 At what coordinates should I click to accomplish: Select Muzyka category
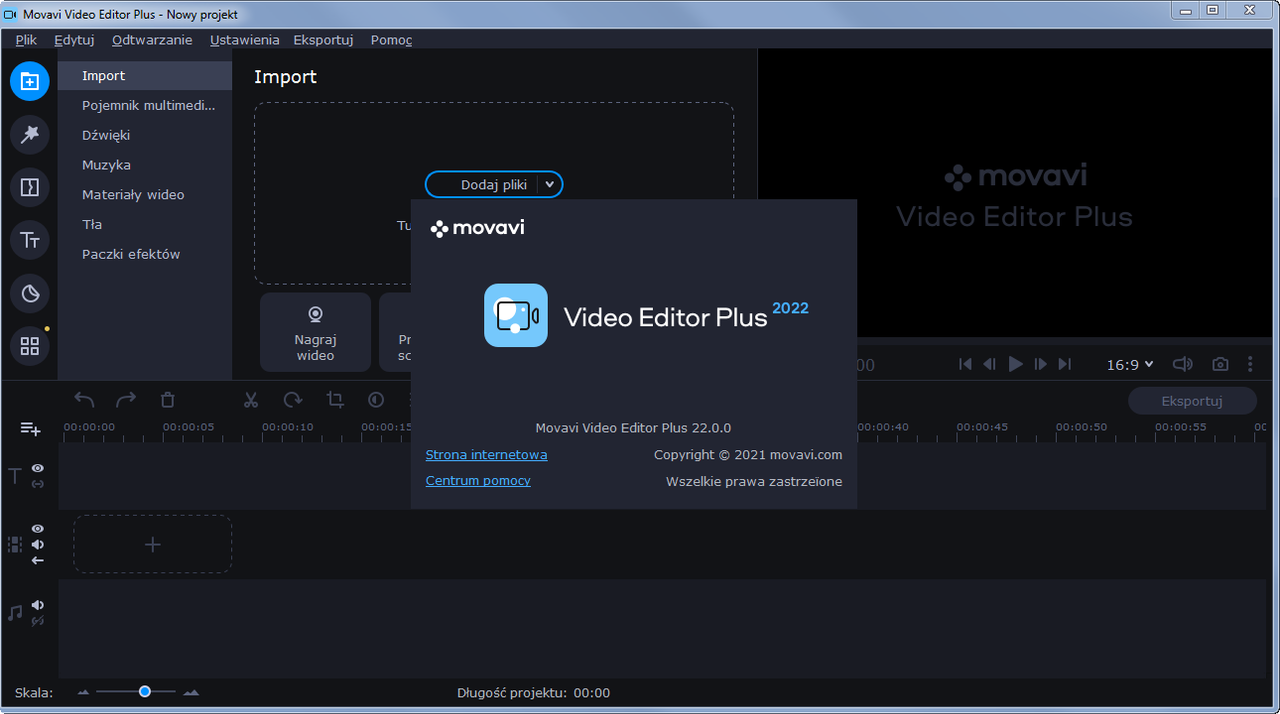[x=145, y=165]
